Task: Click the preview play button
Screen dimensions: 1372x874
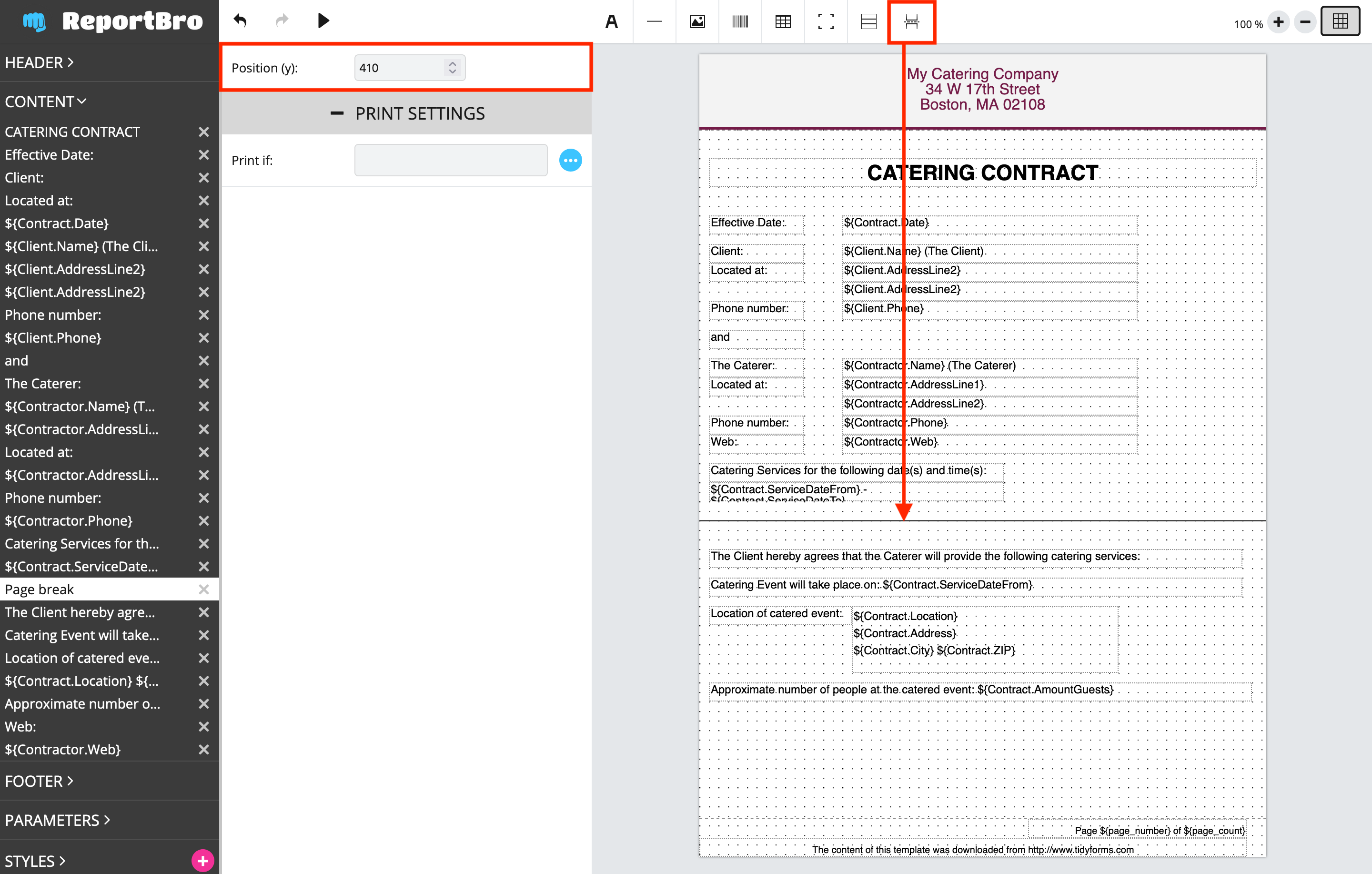Action: point(323,21)
